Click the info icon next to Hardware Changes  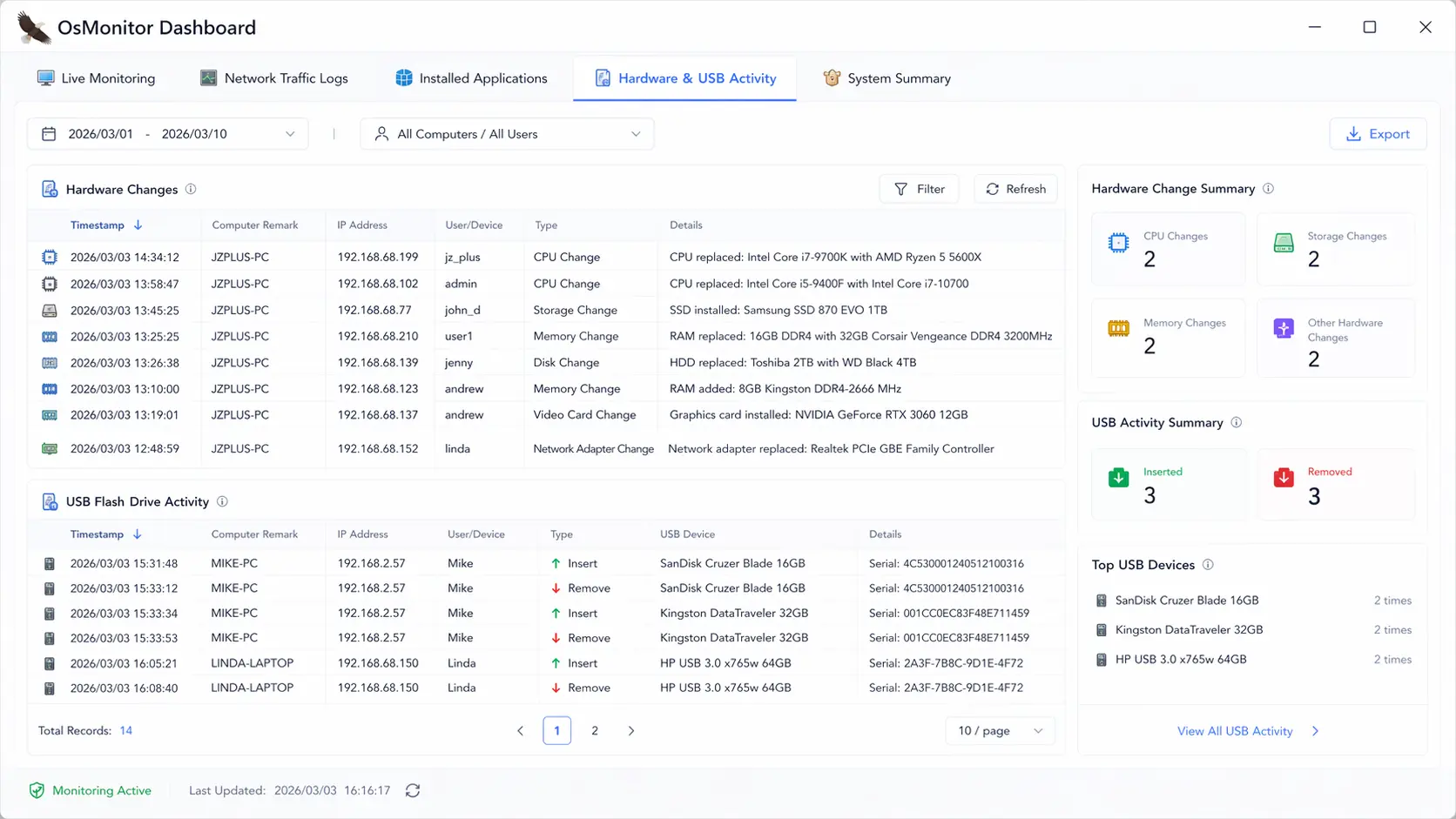191,189
